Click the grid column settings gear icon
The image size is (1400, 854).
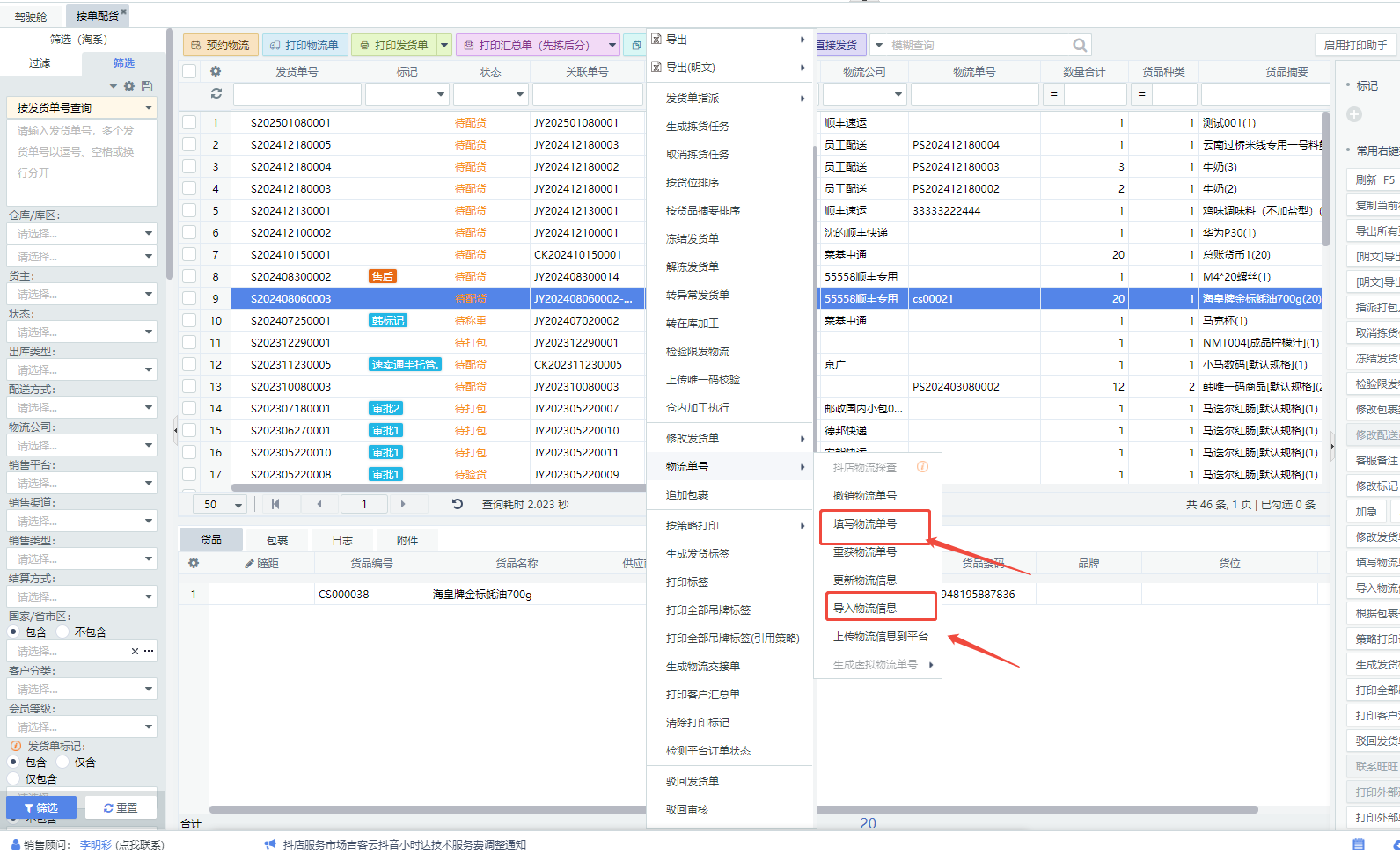point(216,71)
